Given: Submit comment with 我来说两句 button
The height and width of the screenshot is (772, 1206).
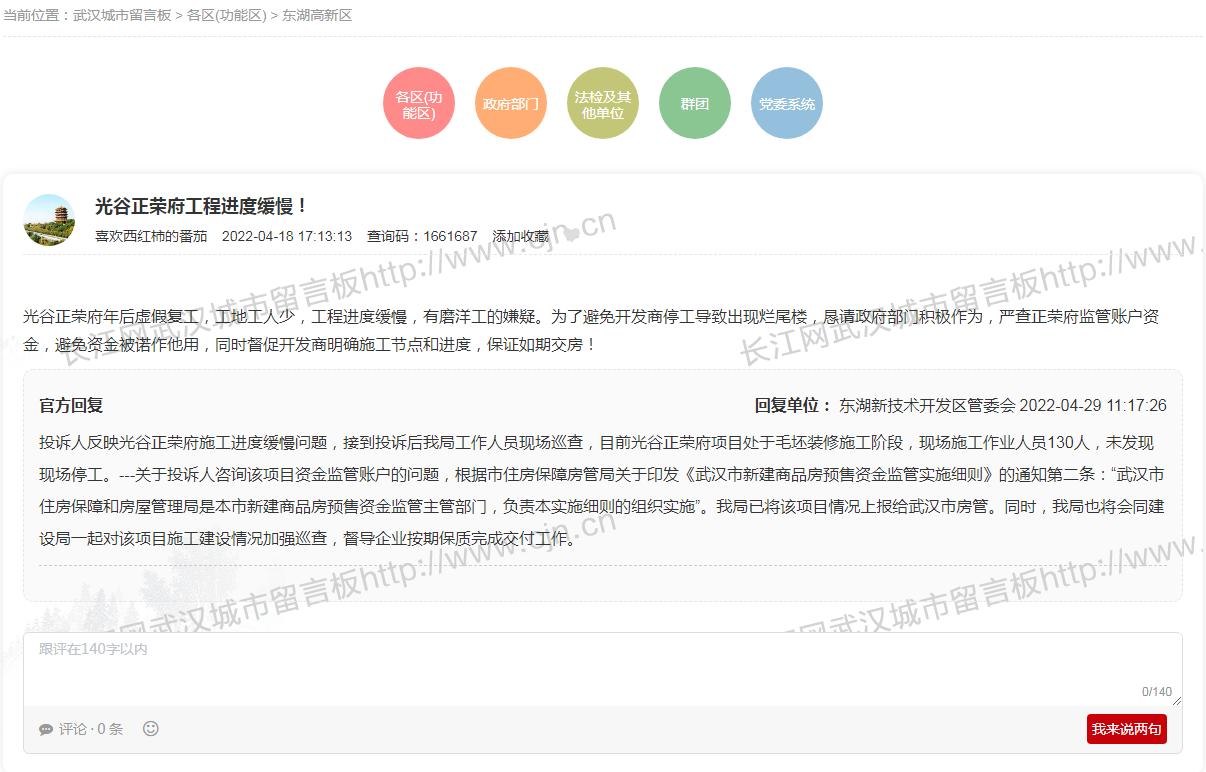Looking at the screenshot, I should 1126,729.
